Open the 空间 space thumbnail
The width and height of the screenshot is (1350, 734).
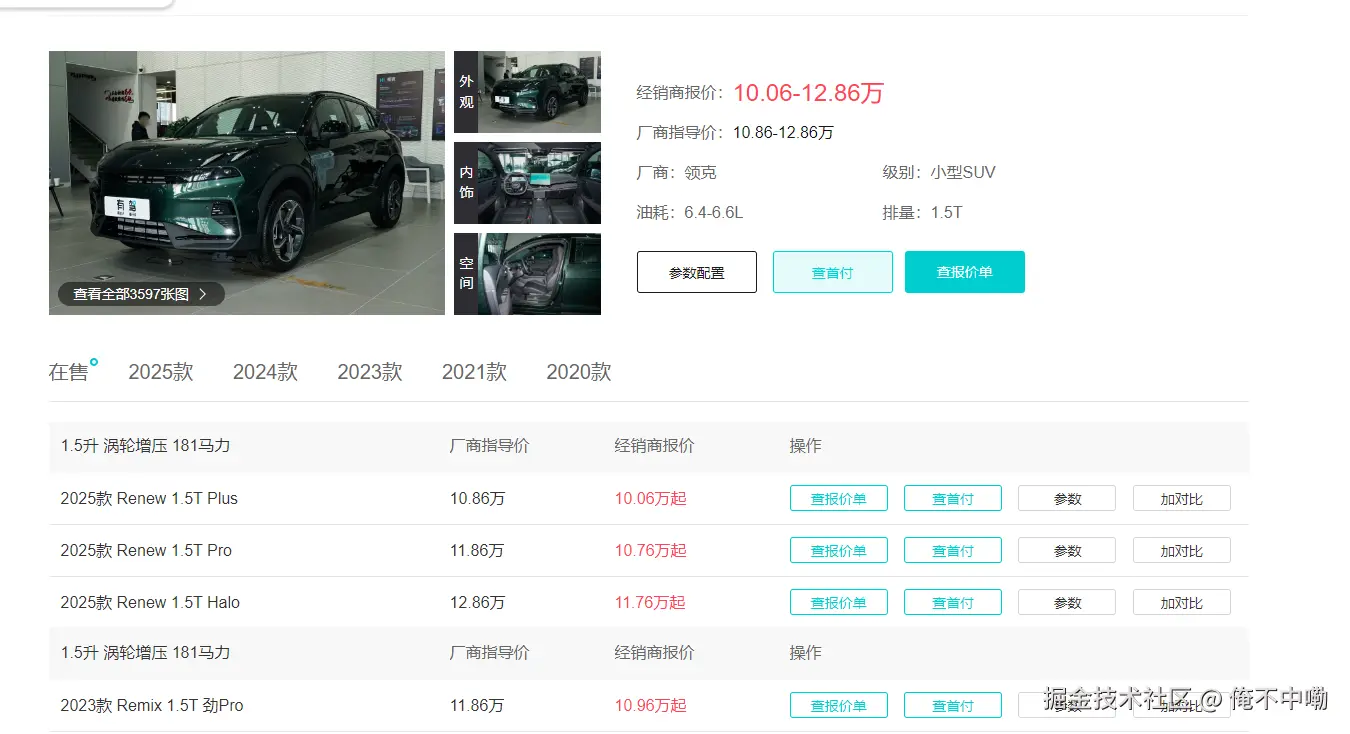pyautogui.click(x=527, y=274)
